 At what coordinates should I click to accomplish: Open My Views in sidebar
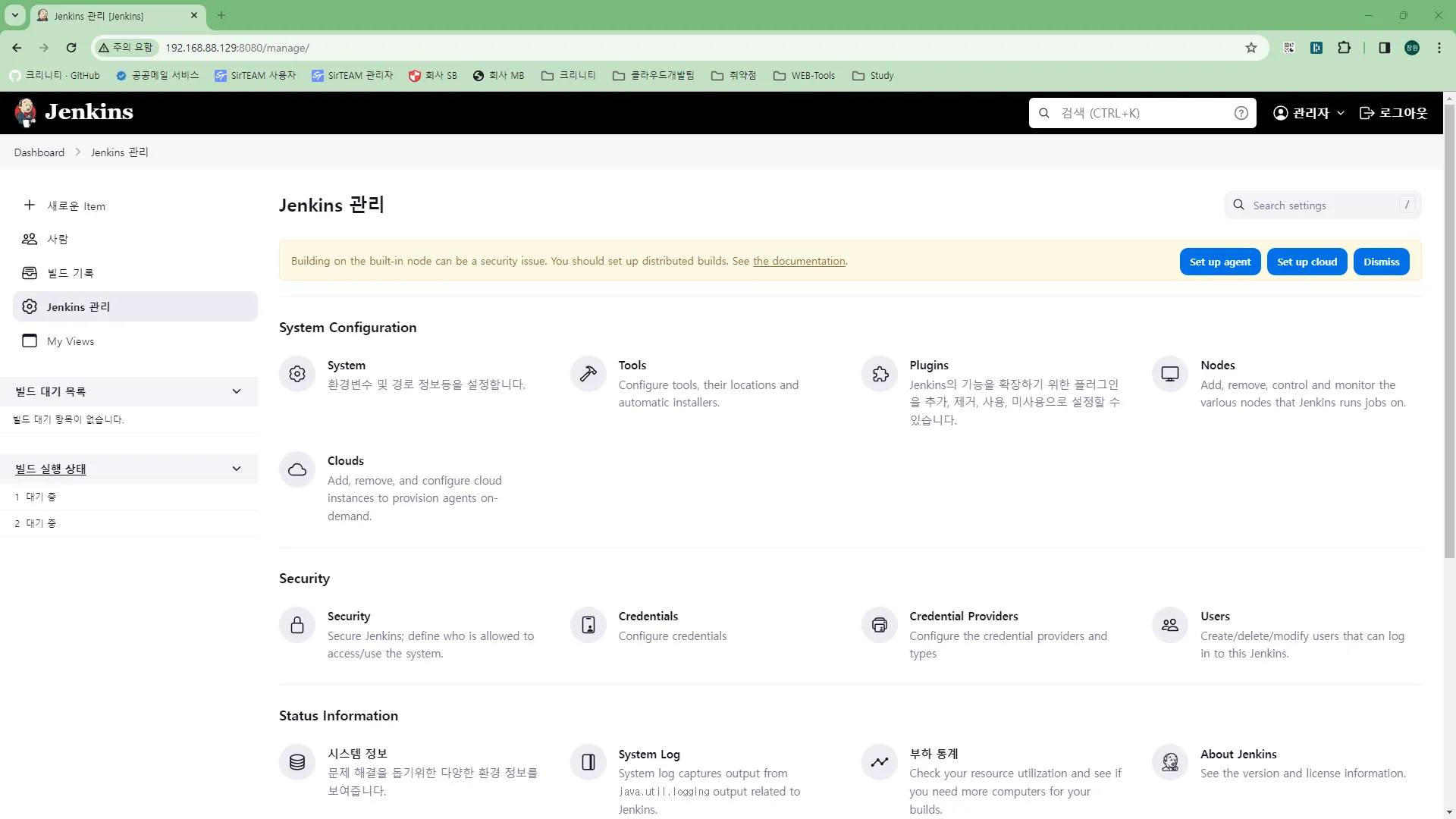(x=71, y=341)
